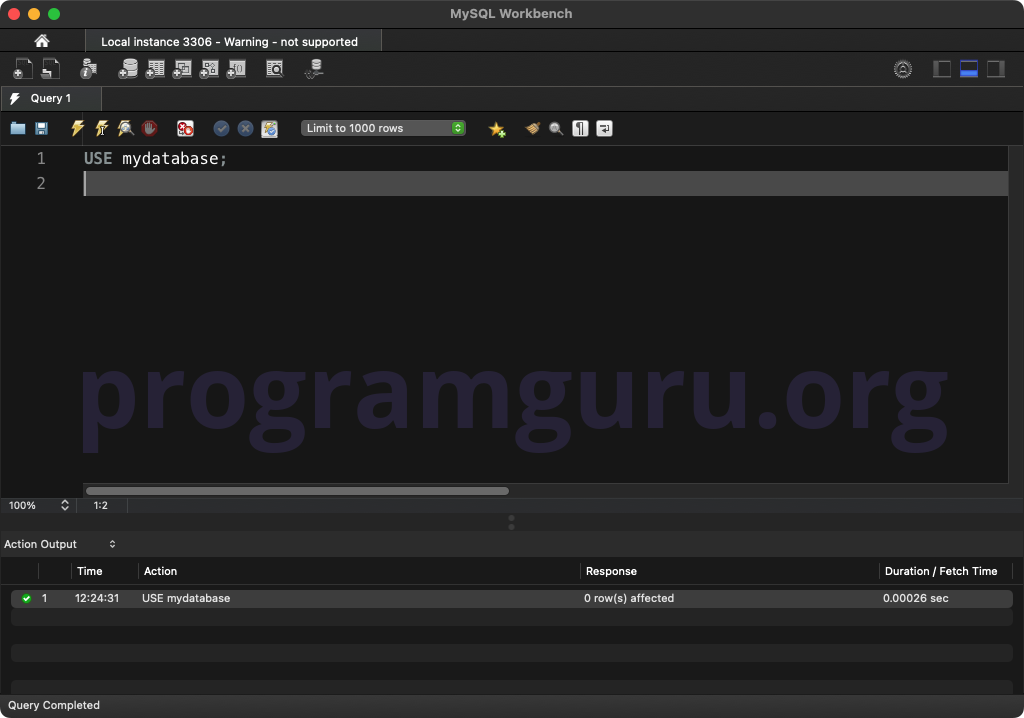Click the horizontal editor scrollbar
This screenshot has width=1024, height=718.
[297, 491]
